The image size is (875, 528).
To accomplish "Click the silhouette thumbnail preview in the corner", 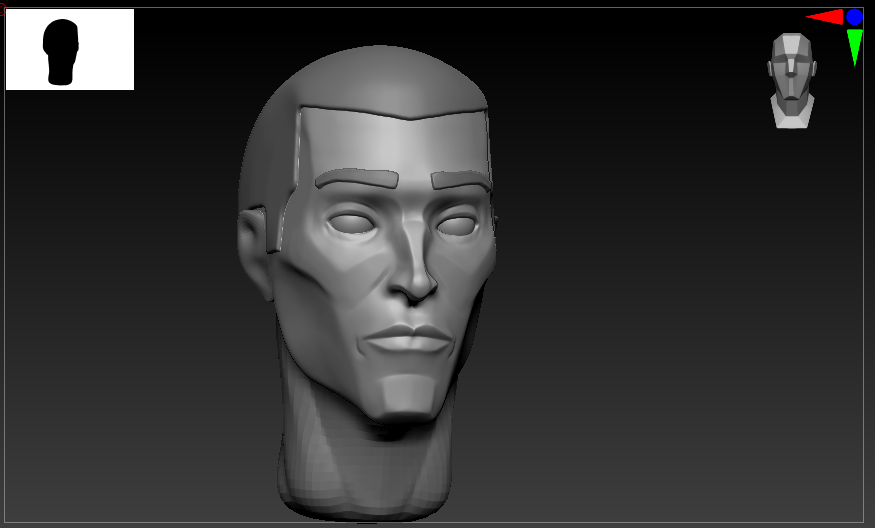I will [x=70, y=49].
